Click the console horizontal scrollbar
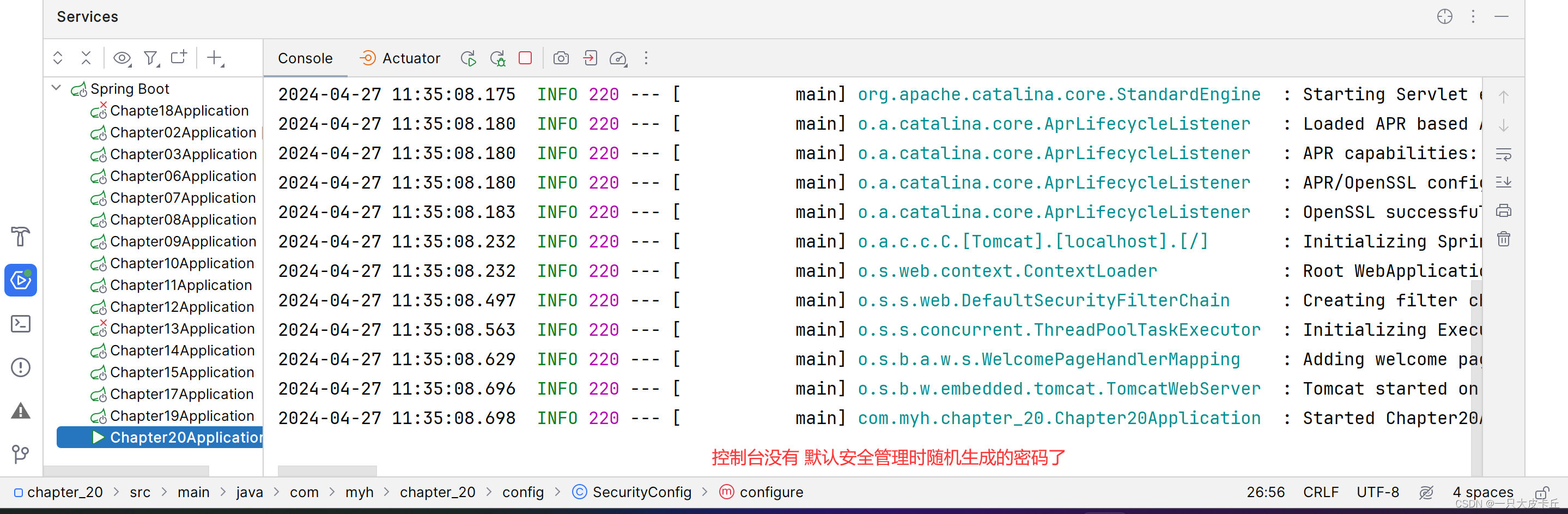Viewport: 1568px width, 514px height. click(x=327, y=471)
